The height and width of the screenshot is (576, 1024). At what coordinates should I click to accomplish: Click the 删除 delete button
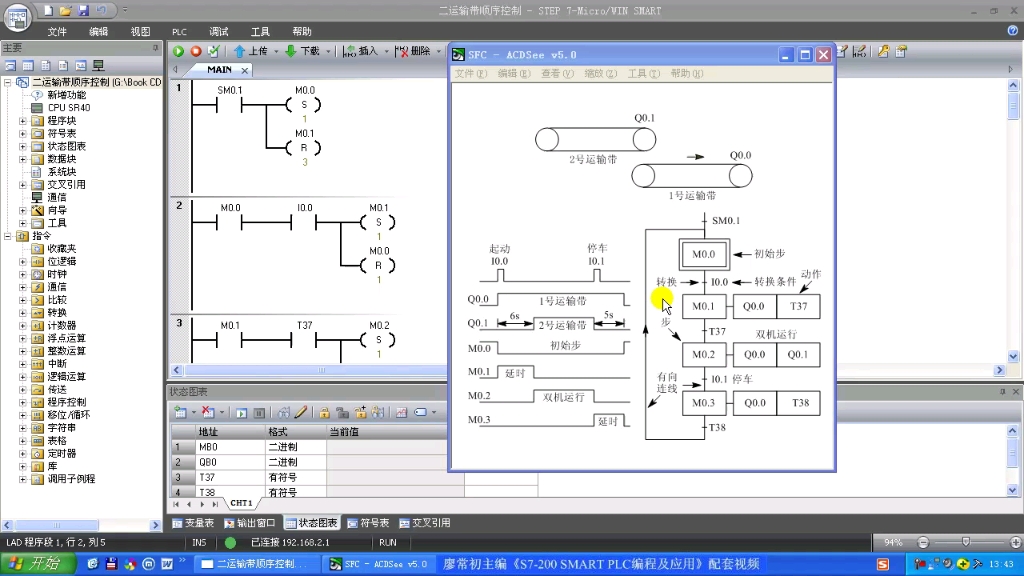pos(413,51)
